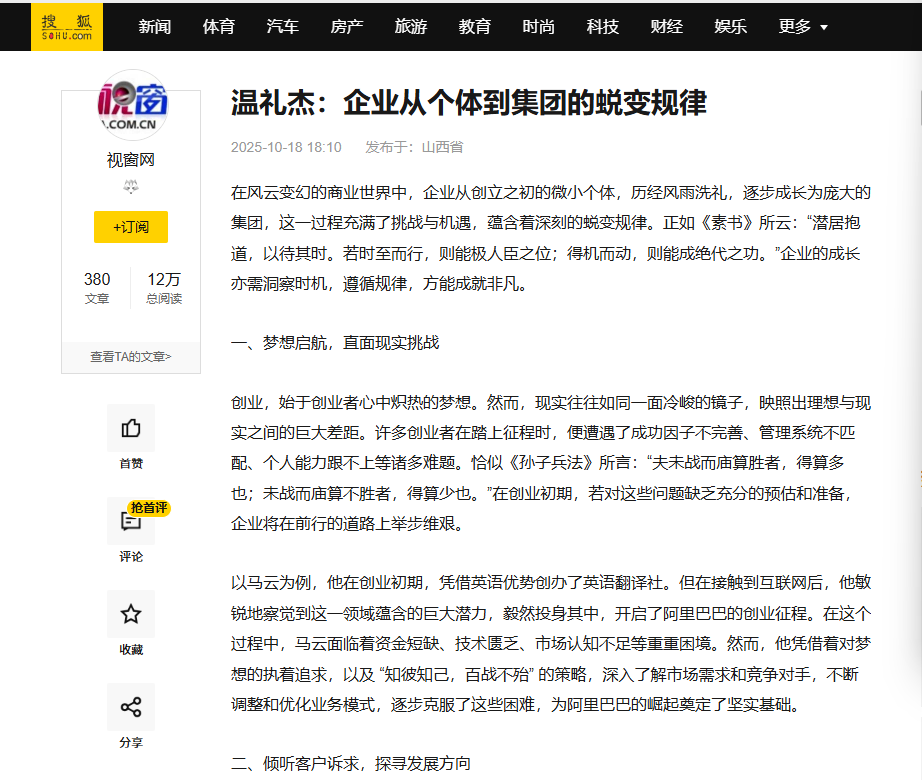This screenshot has width=922, height=780.
Task: Visit the 娱乐 section
Action: point(730,27)
